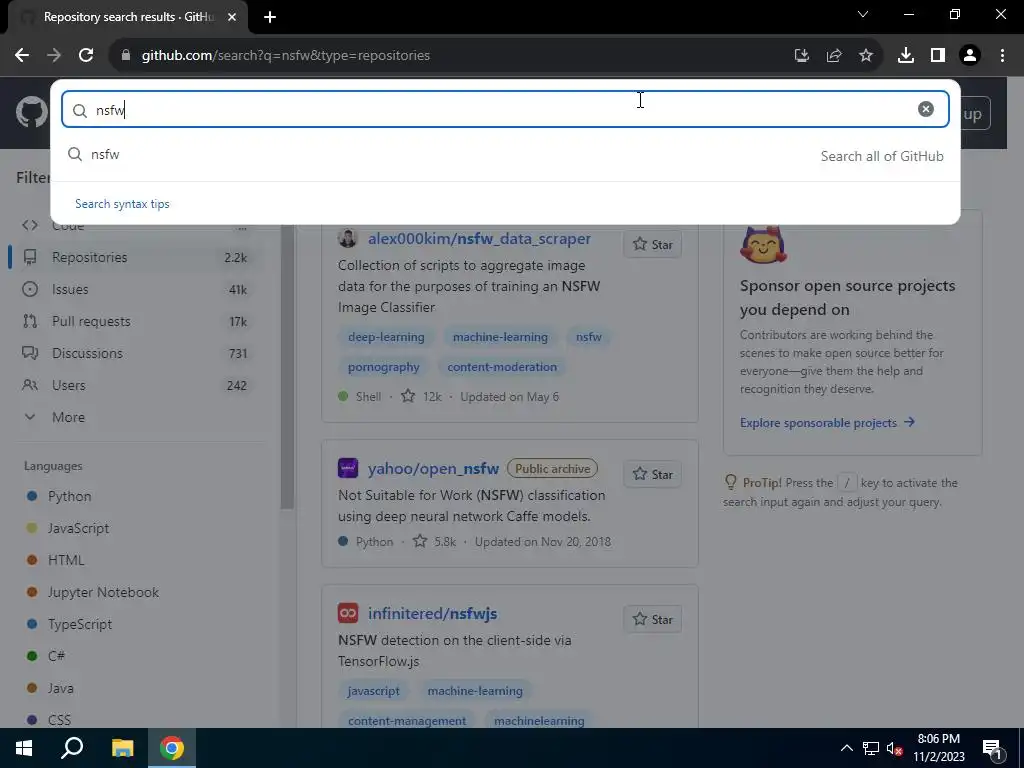Click the browser address bar URL
This screenshot has width=1024, height=768.
coord(285,56)
